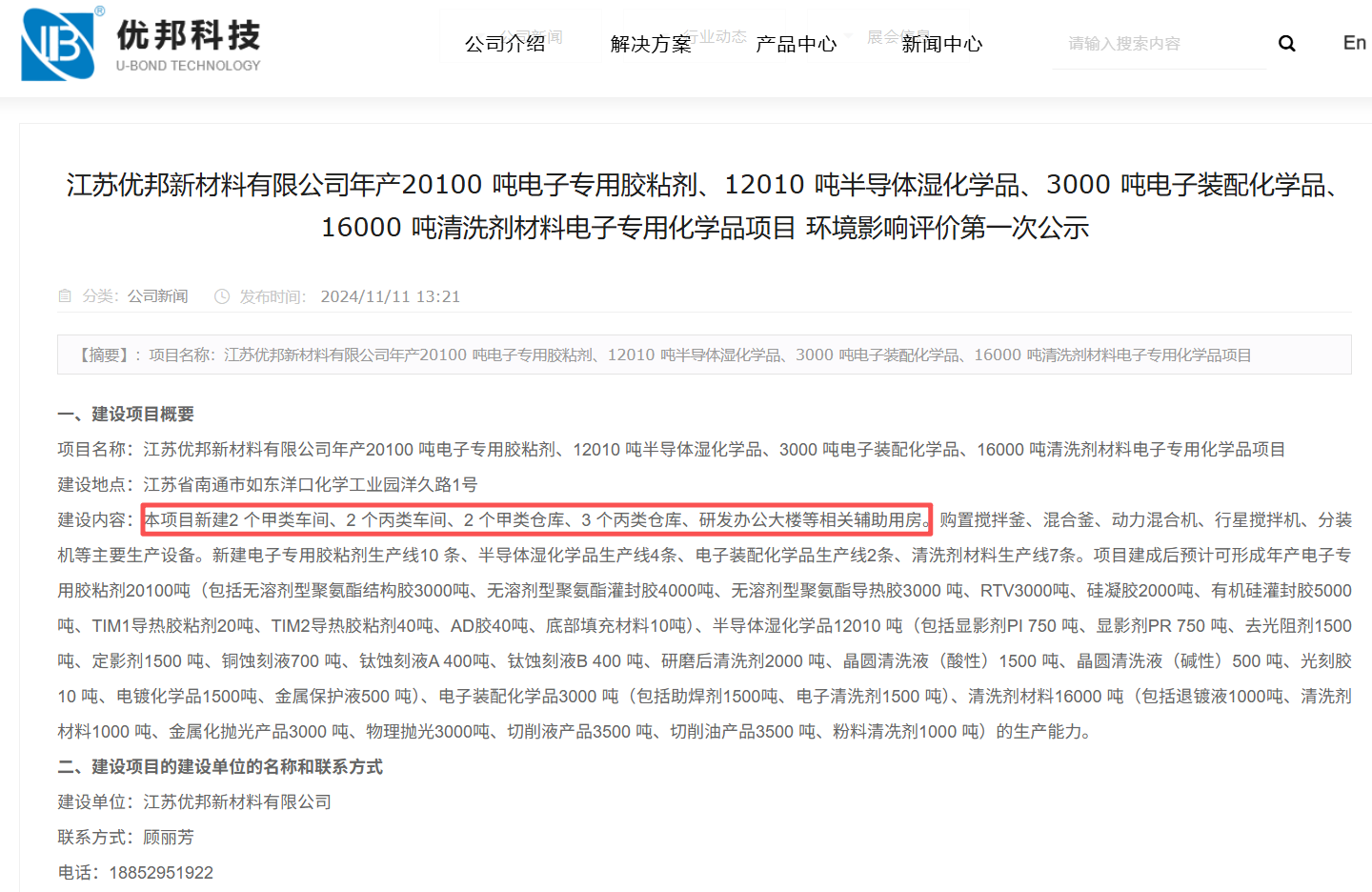Click the 一、建设项目概要 heading
1372x892 pixels.
[126, 414]
